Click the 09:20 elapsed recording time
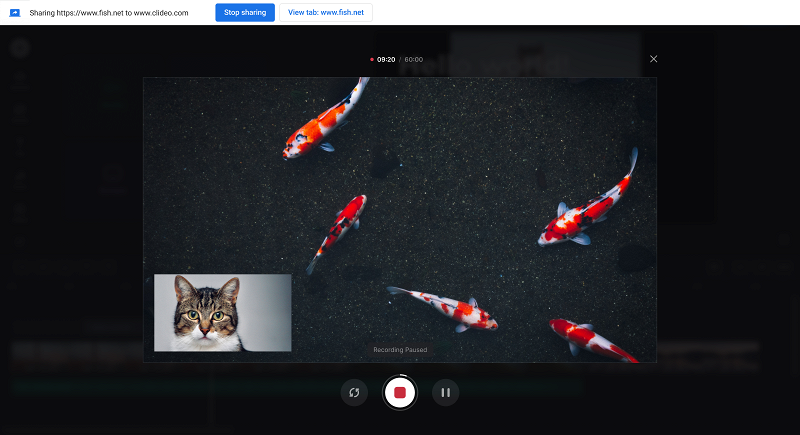The height and width of the screenshot is (435, 800). 386,60
